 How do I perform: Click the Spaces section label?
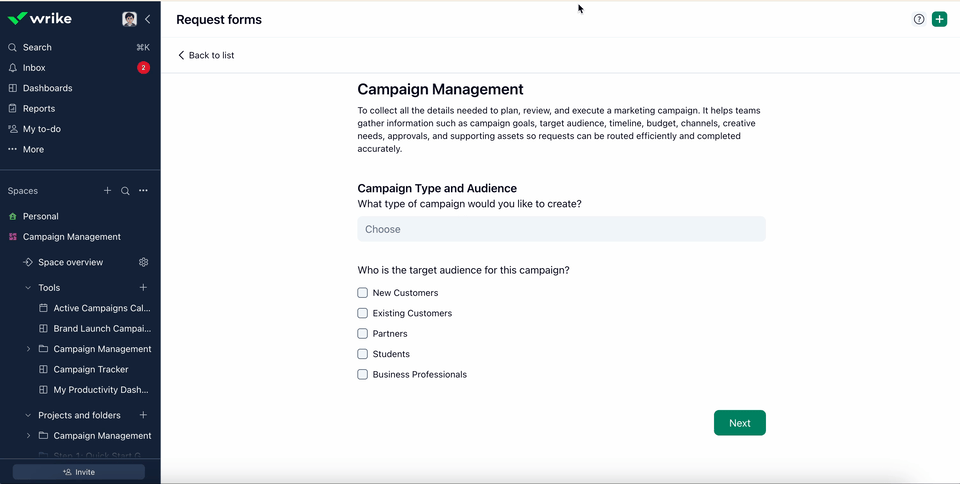pyautogui.click(x=23, y=191)
